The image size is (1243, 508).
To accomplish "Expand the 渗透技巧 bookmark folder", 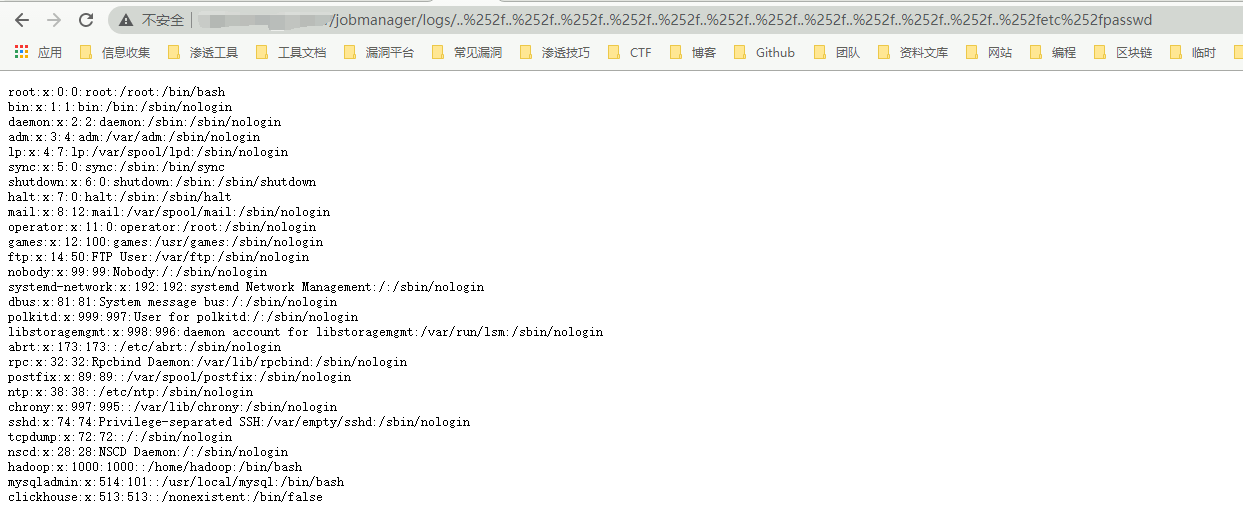I will pos(555,52).
